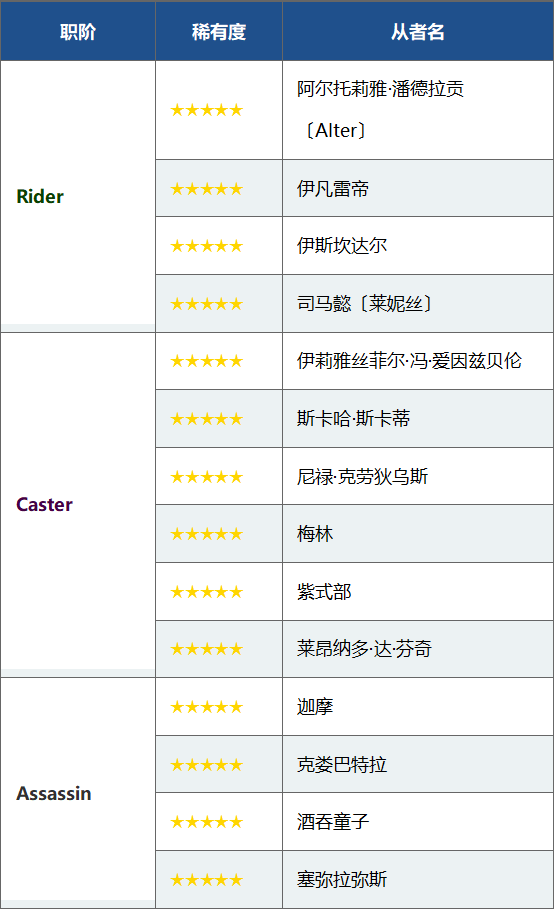
Task: Click the servant name 莱昂纳多·达·芬奇
Action: pos(364,648)
